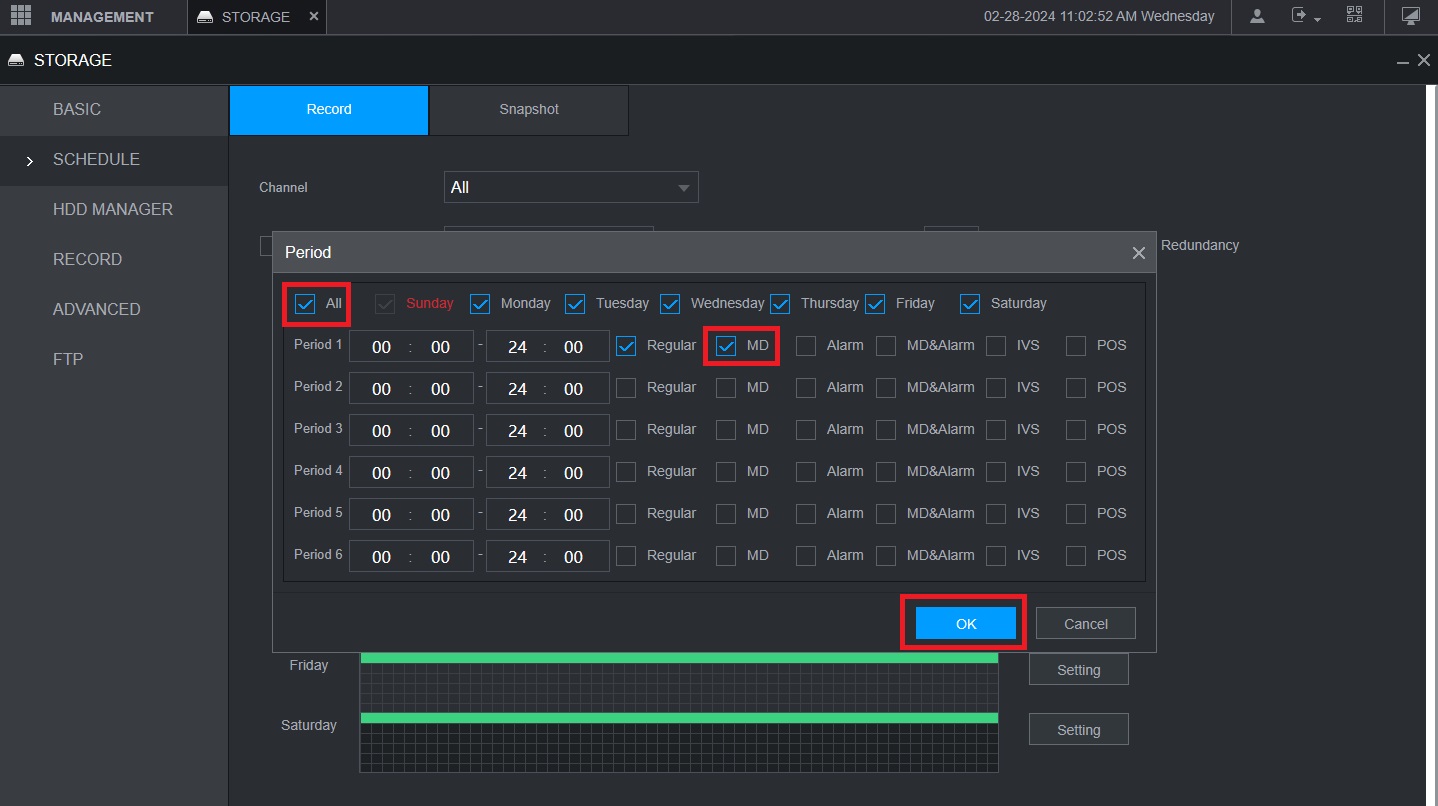Click the Friday green schedule bar

tap(679, 658)
